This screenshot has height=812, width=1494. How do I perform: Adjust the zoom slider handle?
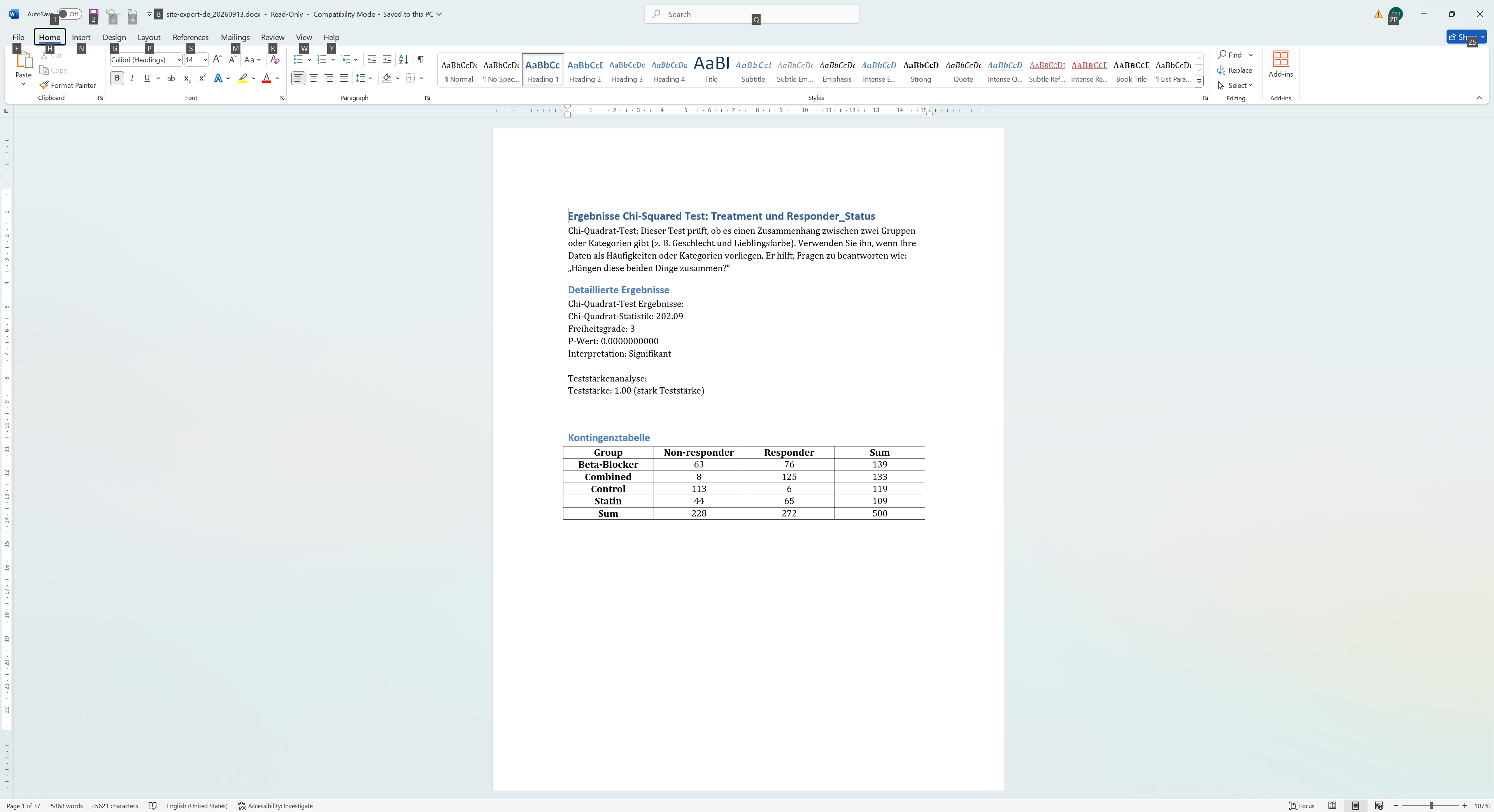(x=1431, y=806)
